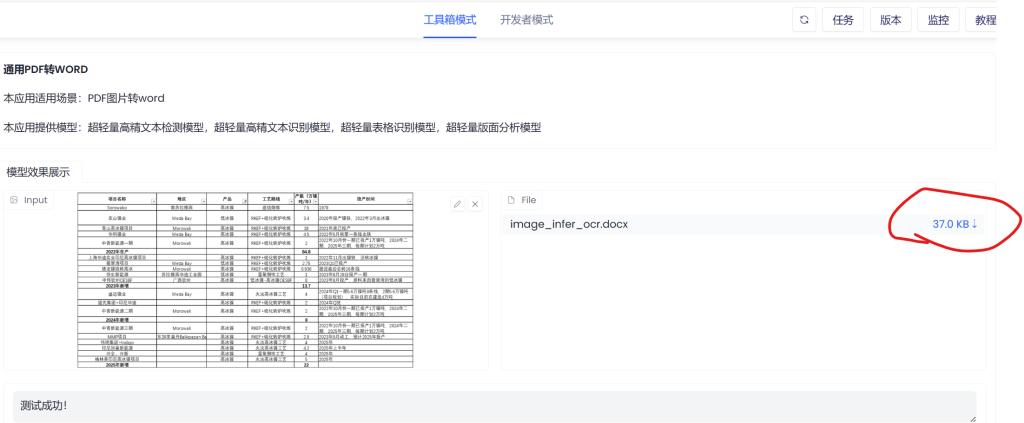Edit the input image with pencil icon

tap(457, 204)
